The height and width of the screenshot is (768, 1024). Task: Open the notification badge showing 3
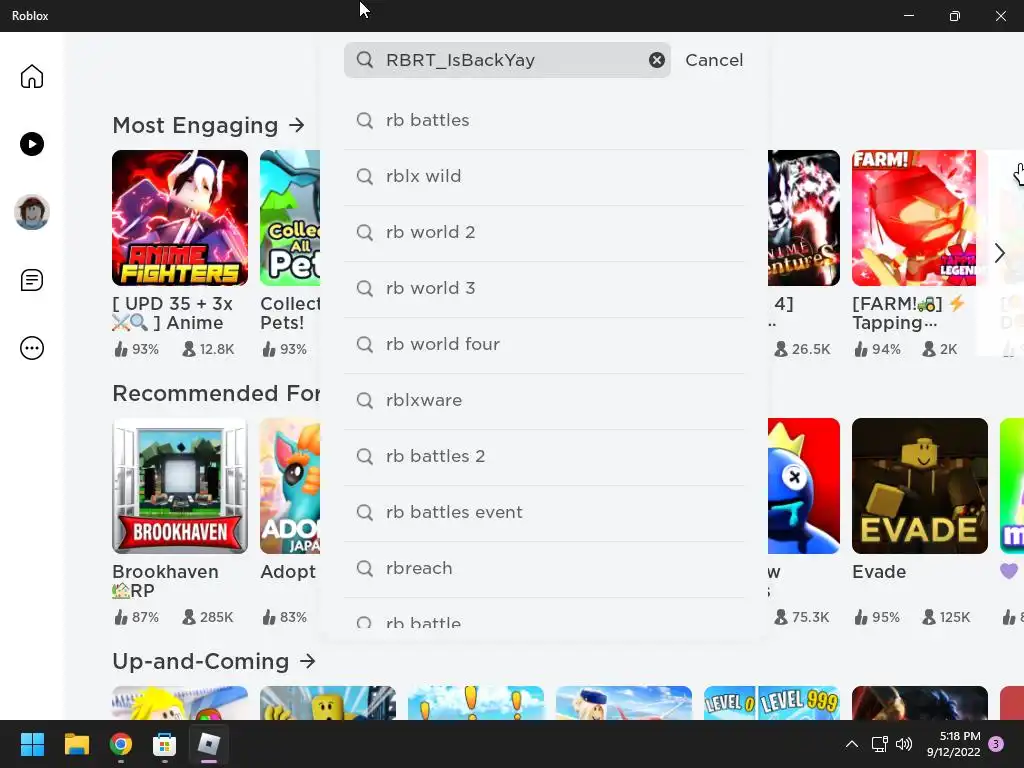(996, 744)
